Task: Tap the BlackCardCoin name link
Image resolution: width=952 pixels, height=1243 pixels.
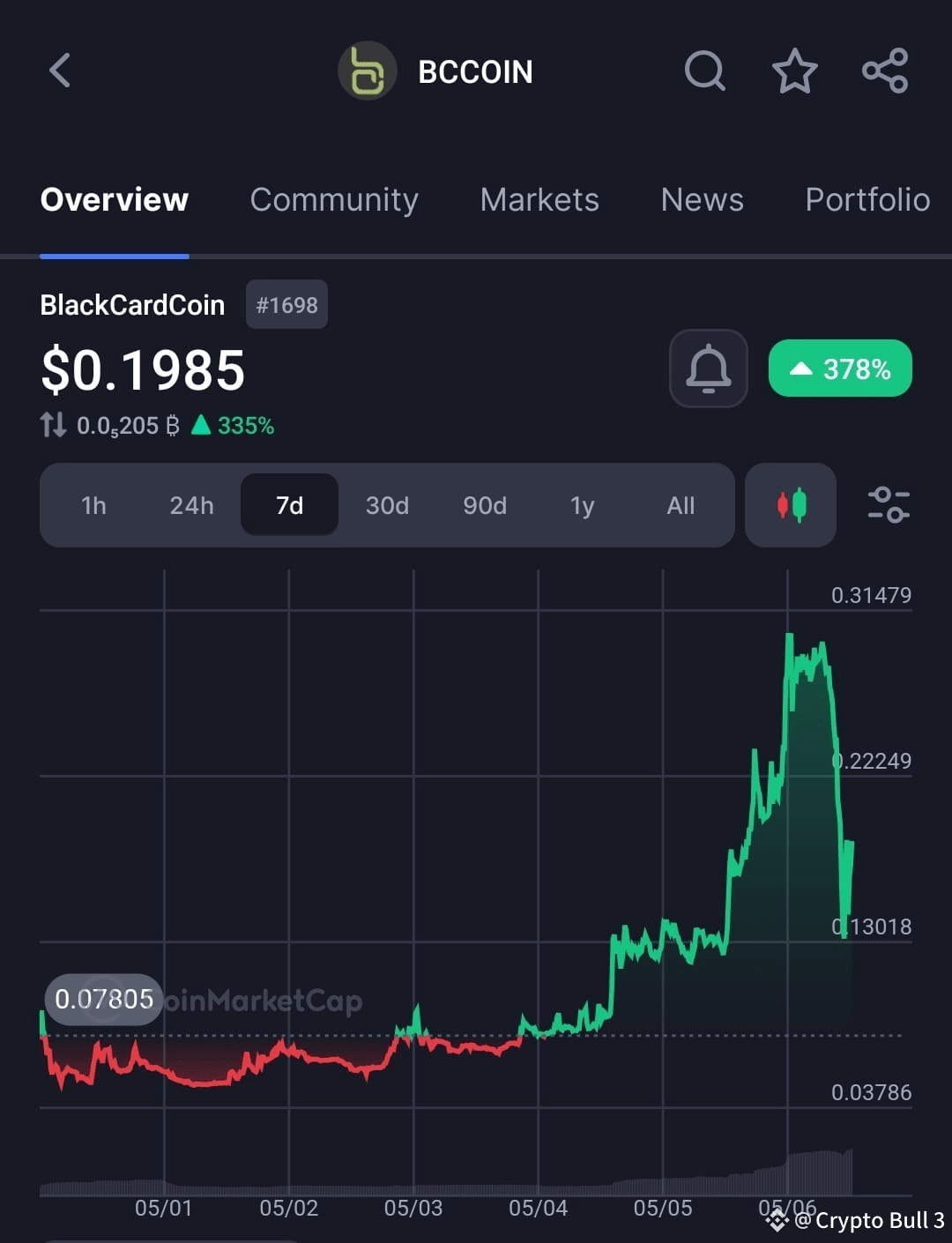Action: 131,304
